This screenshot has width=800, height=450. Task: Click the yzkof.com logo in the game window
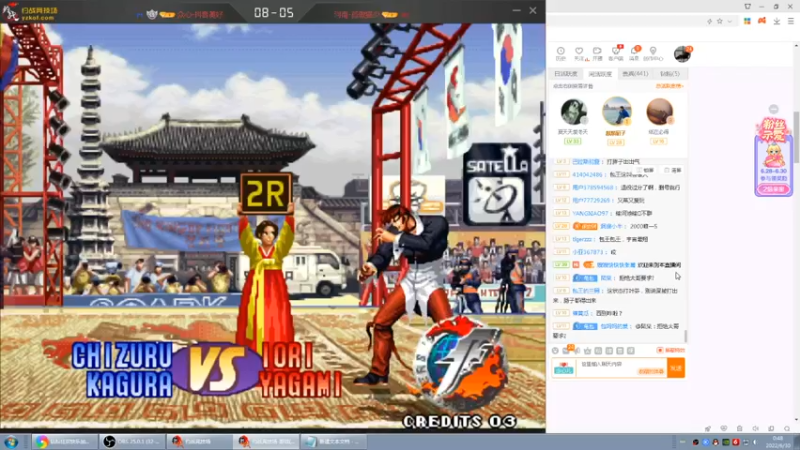[x=31, y=13]
